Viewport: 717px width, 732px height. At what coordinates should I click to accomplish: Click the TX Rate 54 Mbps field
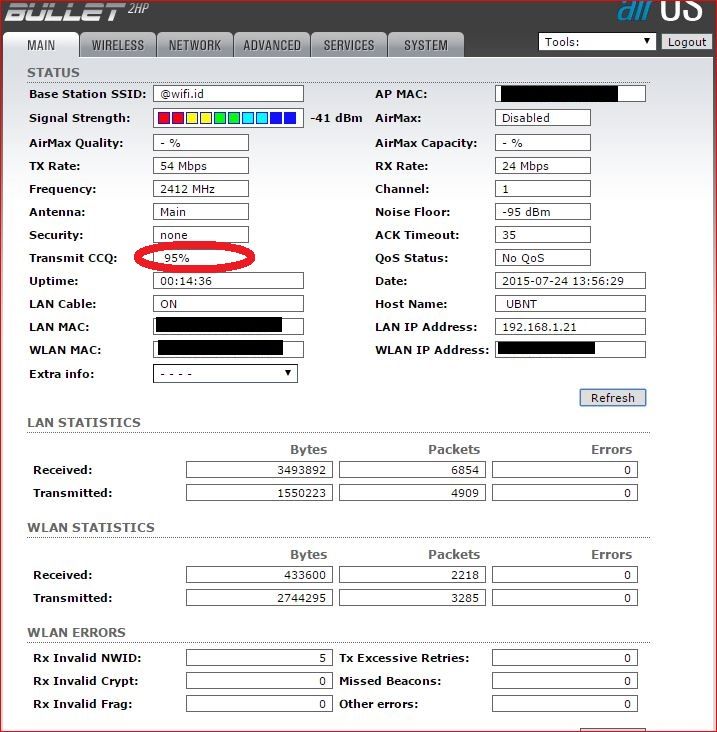200,166
